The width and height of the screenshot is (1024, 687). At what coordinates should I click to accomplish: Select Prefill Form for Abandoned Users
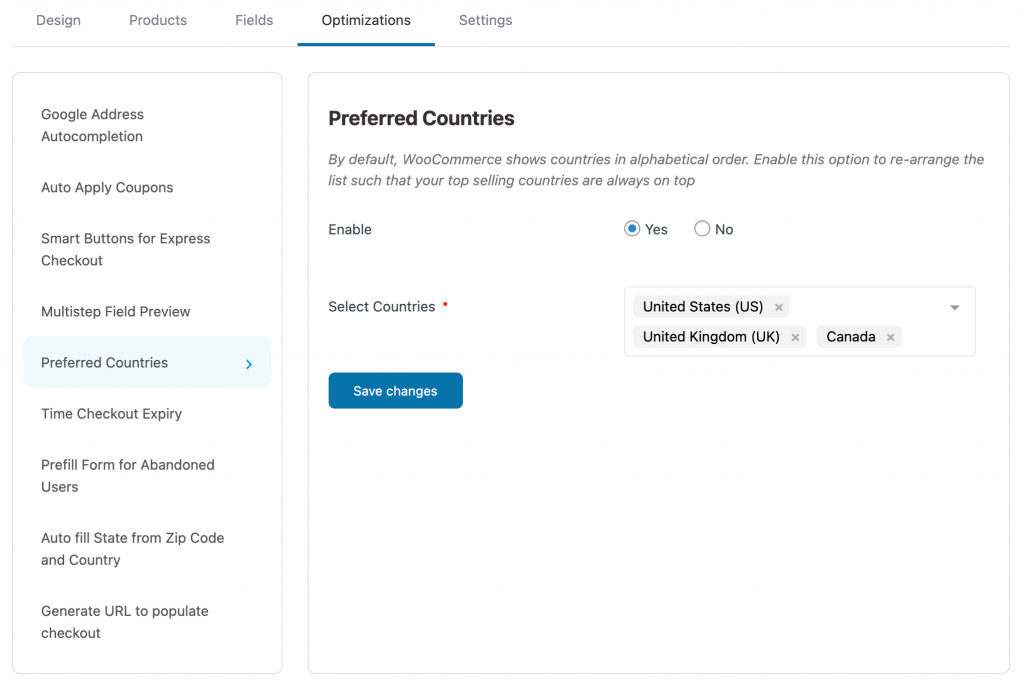pos(127,476)
